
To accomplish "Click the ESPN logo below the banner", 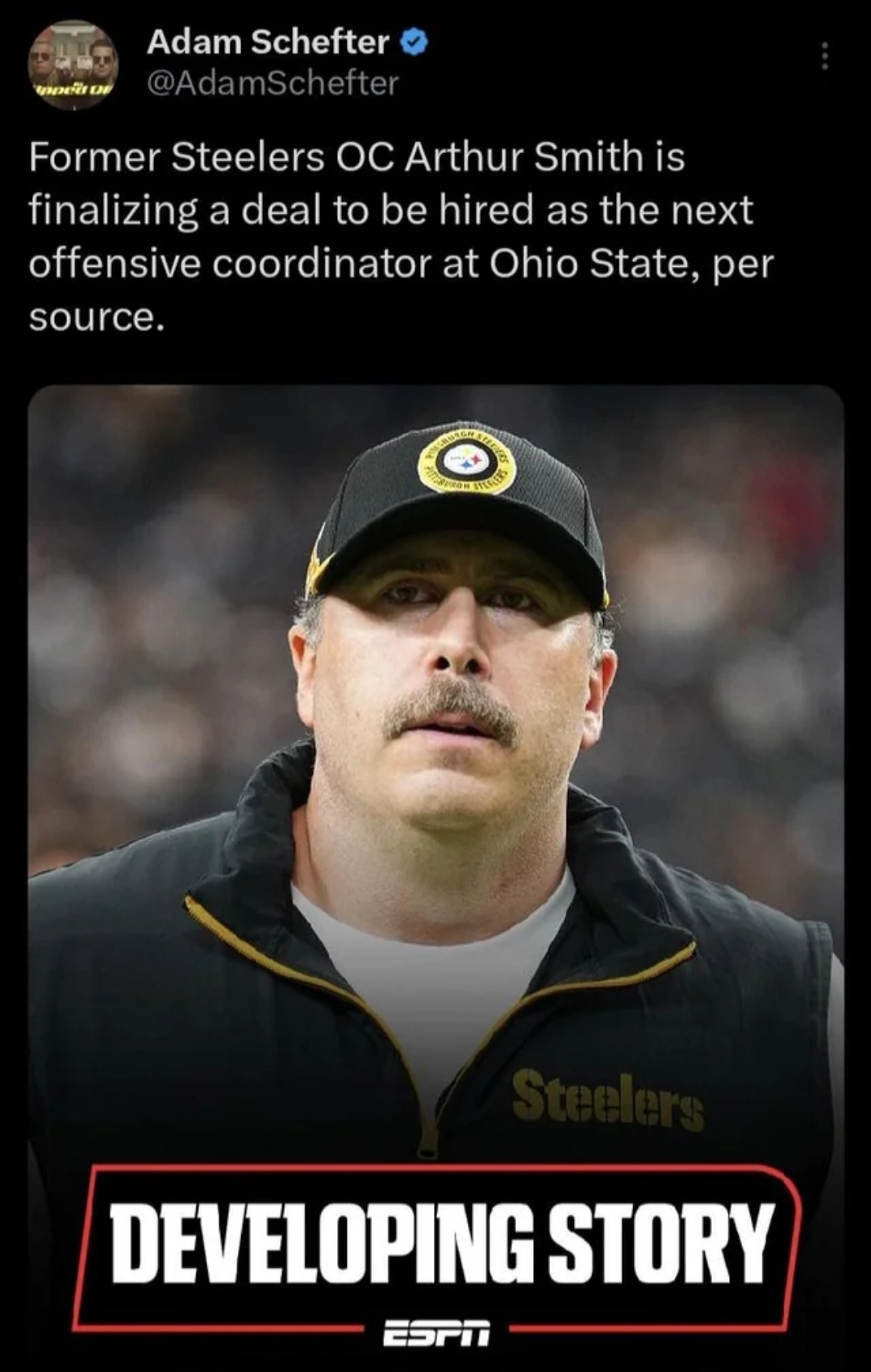I will [435, 1335].
